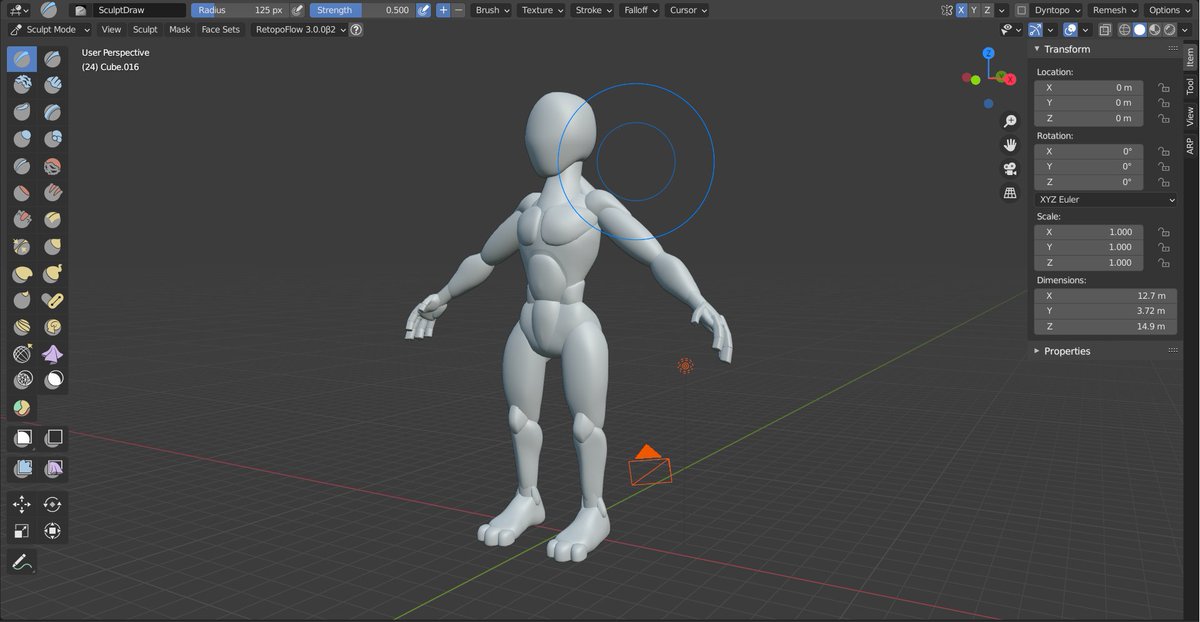Open the Face Sets menu
The width and height of the screenshot is (1200, 622).
(x=221, y=30)
